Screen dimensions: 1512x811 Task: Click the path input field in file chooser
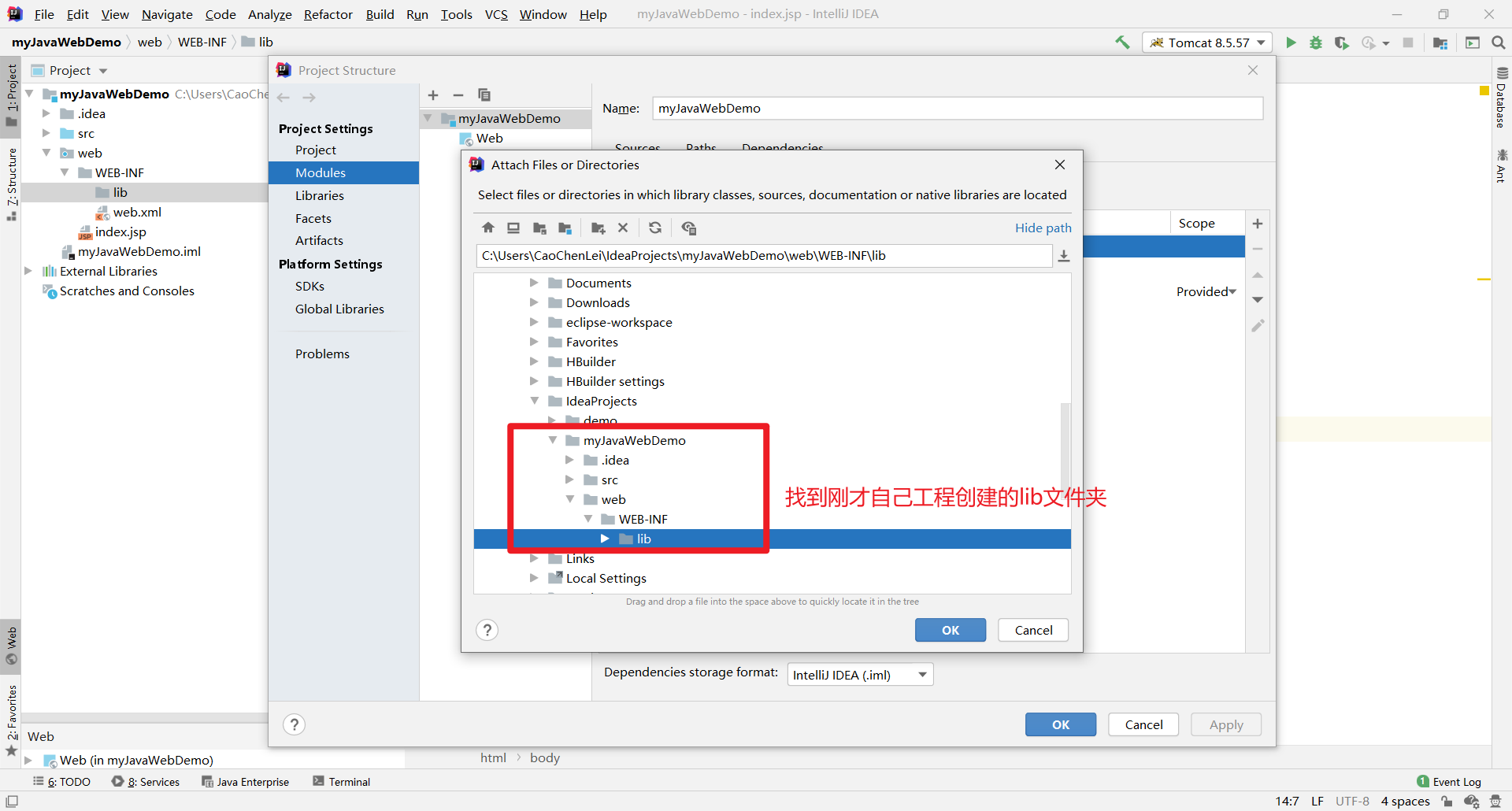763,256
